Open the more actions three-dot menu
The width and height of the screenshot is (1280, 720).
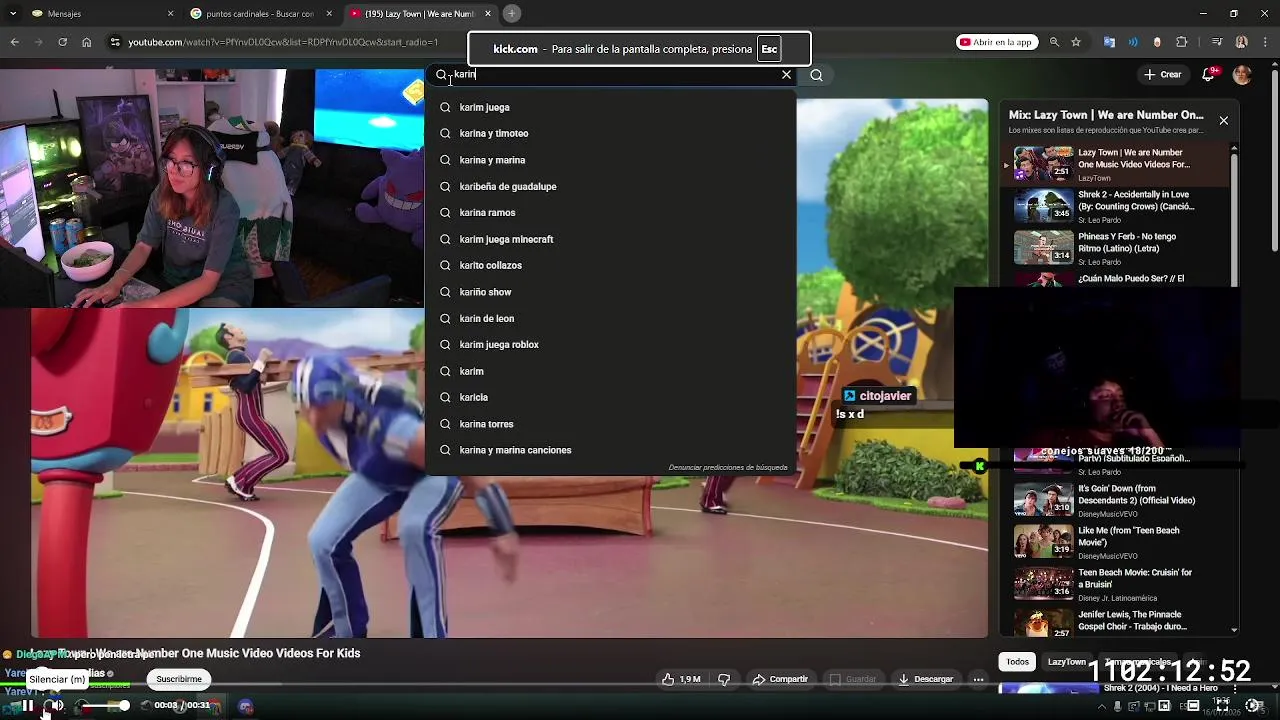(979, 679)
